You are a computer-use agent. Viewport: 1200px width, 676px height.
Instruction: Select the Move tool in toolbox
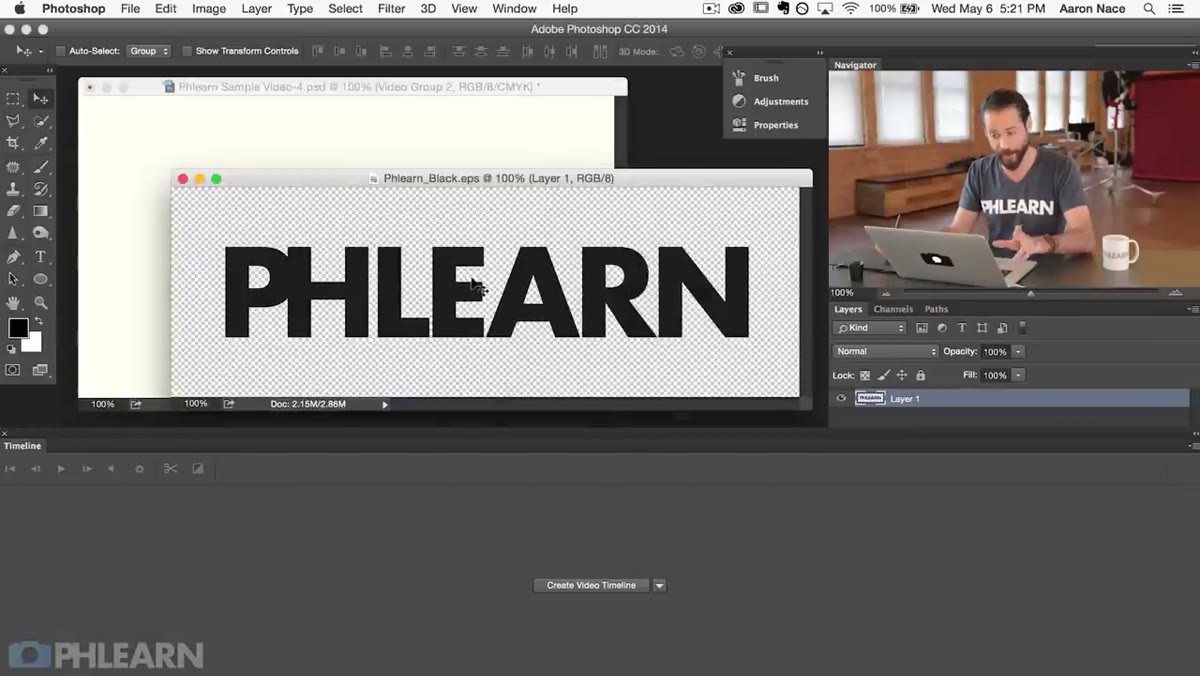41,99
